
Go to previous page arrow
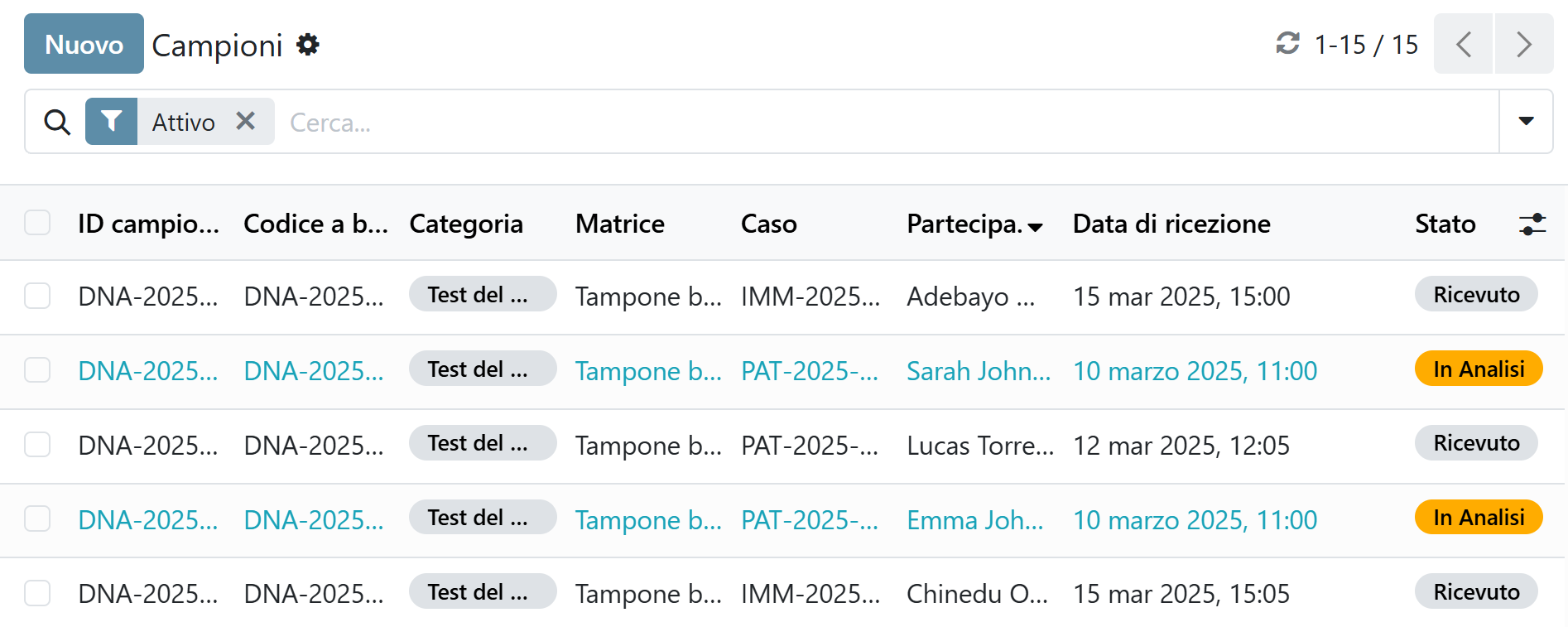[x=1463, y=44]
